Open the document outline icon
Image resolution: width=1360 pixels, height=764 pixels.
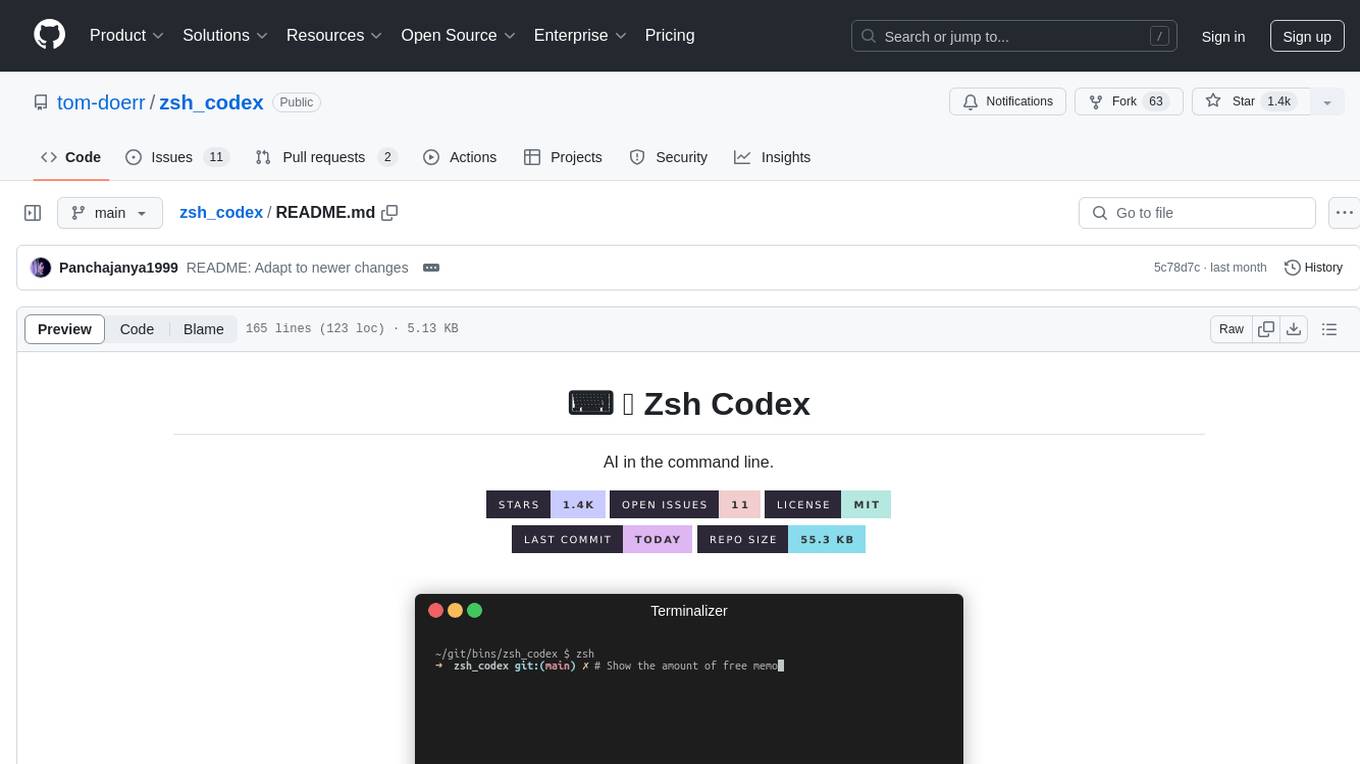[1329, 329]
